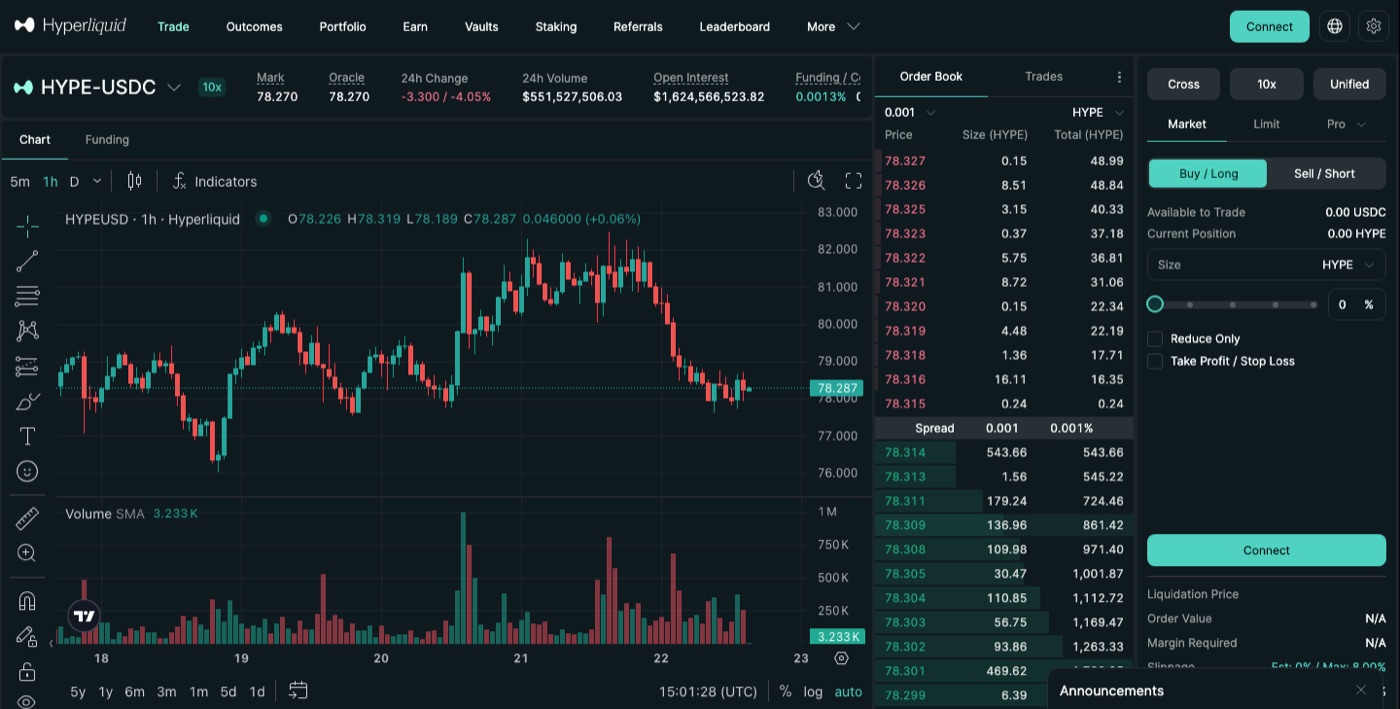
Task: Open the language globe menu
Action: tap(1334, 27)
